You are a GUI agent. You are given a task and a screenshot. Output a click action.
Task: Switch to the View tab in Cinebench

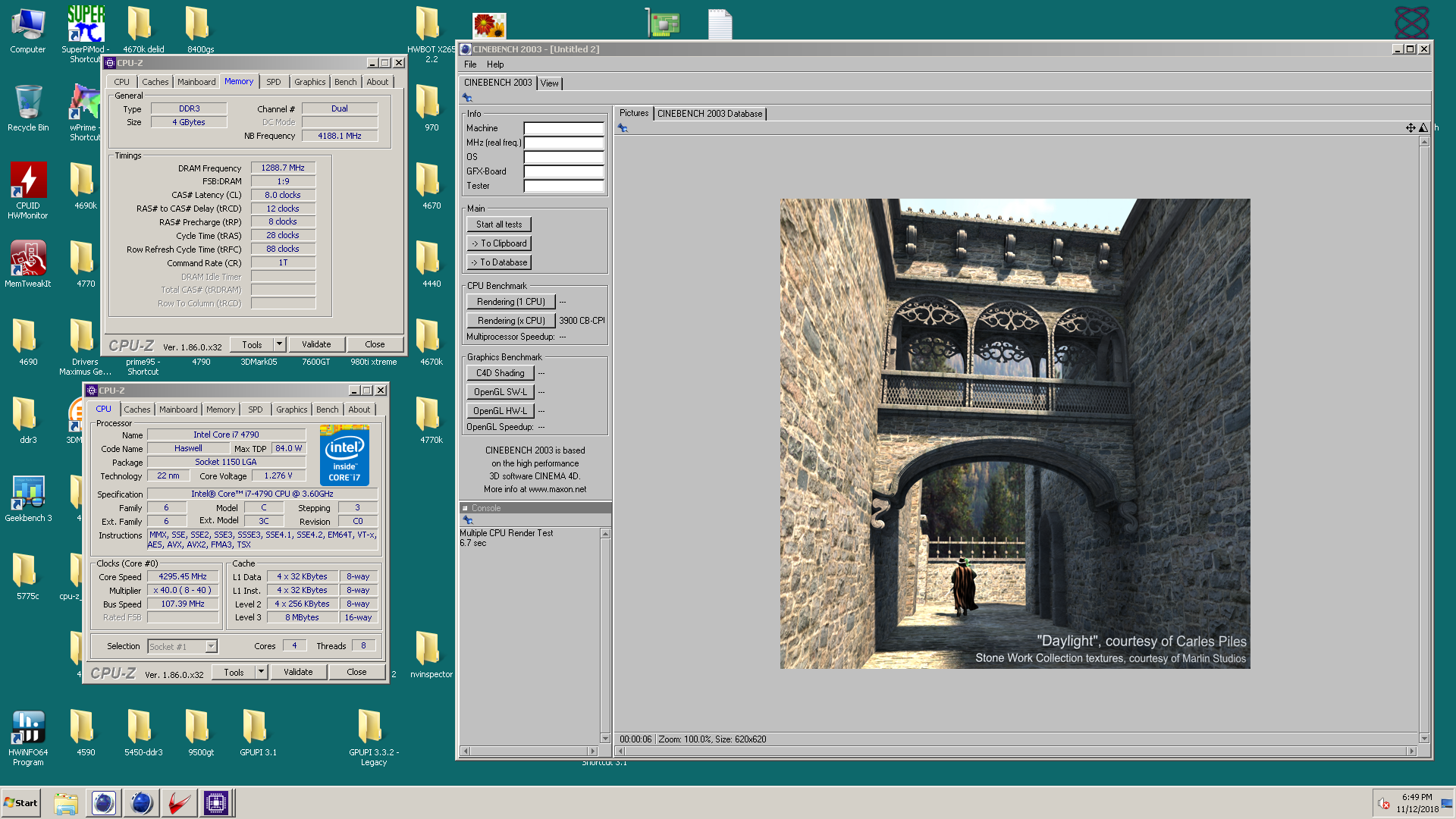[550, 83]
